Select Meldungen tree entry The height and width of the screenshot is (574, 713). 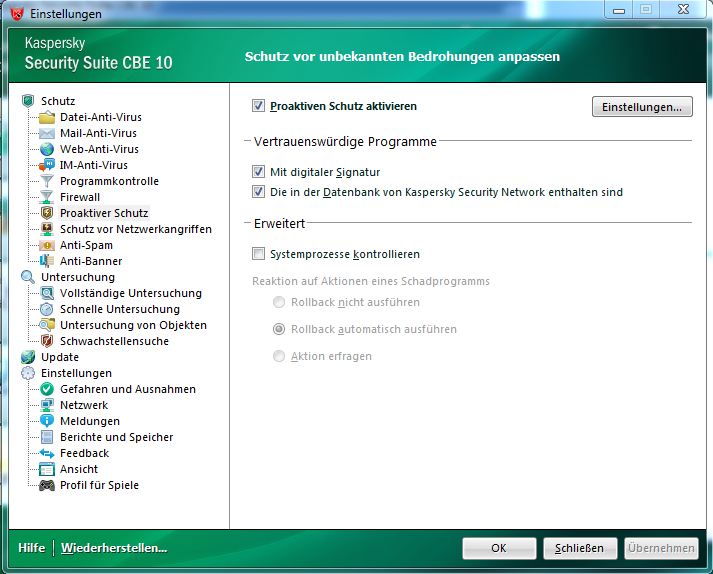coord(90,421)
